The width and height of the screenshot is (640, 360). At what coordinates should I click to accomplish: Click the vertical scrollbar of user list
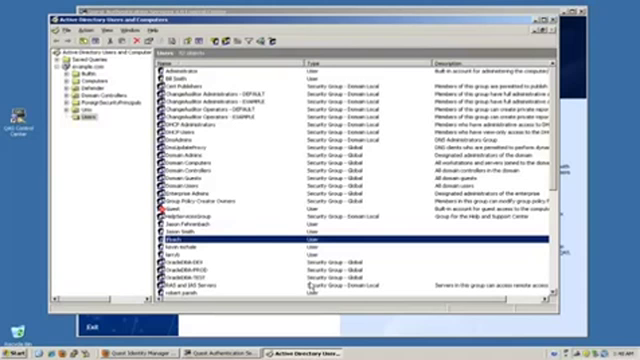point(553,178)
